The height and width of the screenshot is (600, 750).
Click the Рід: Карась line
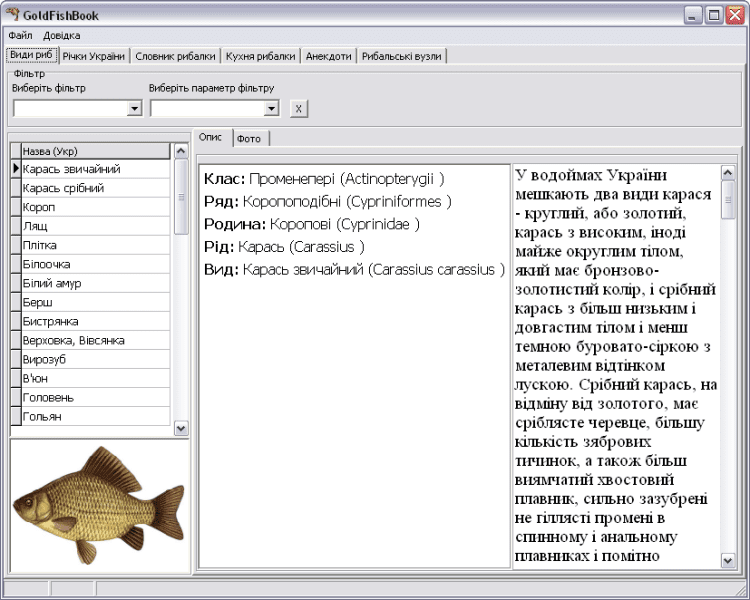(x=284, y=247)
